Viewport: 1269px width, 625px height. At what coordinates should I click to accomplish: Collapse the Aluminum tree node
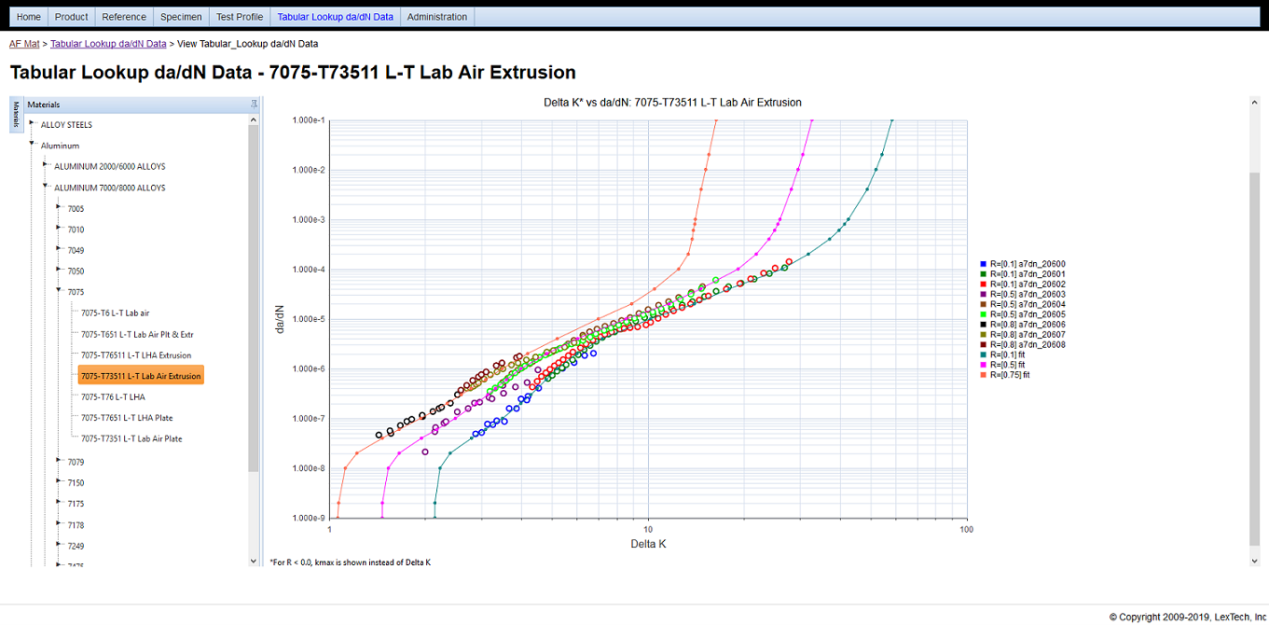(32, 145)
